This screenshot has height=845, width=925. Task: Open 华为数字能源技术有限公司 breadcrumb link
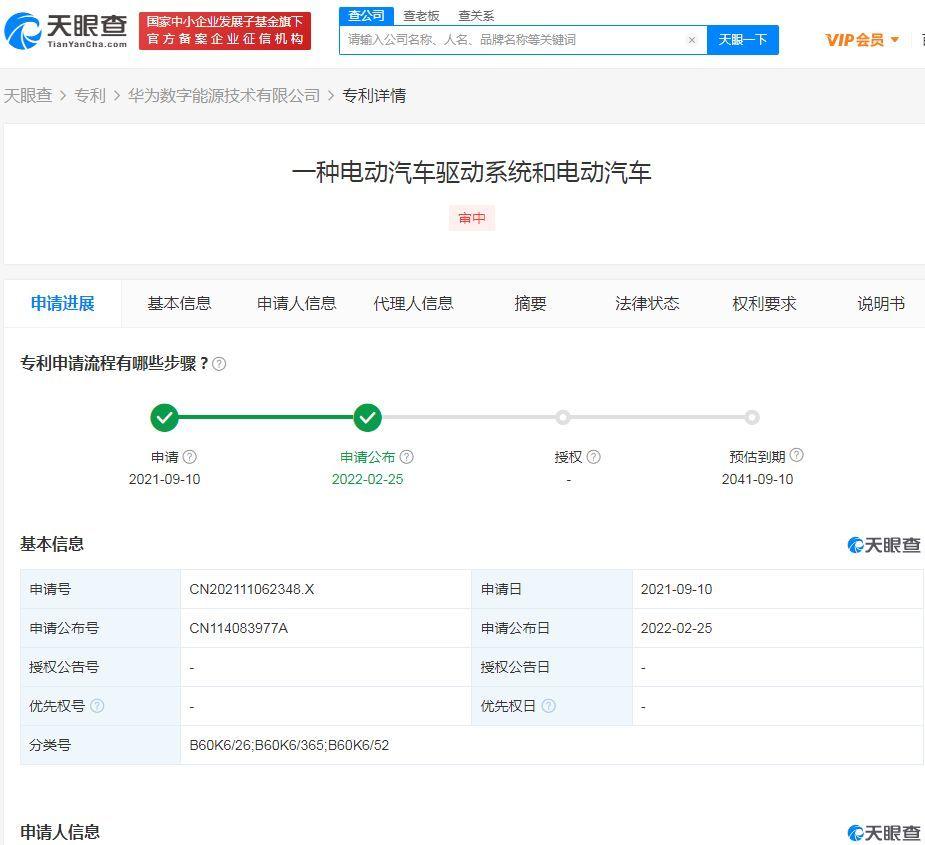tap(224, 96)
